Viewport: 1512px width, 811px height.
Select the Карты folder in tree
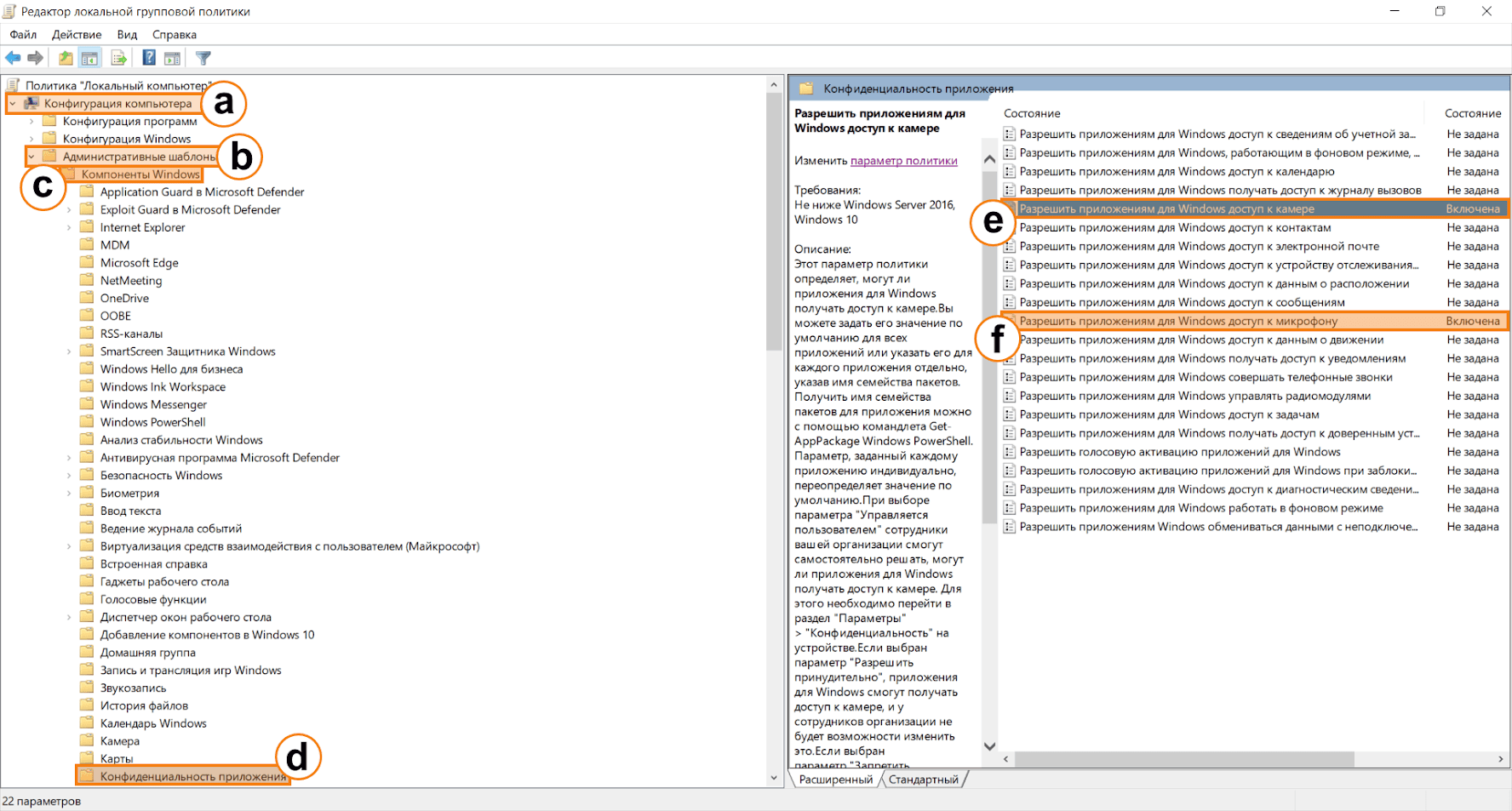(117, 758)
